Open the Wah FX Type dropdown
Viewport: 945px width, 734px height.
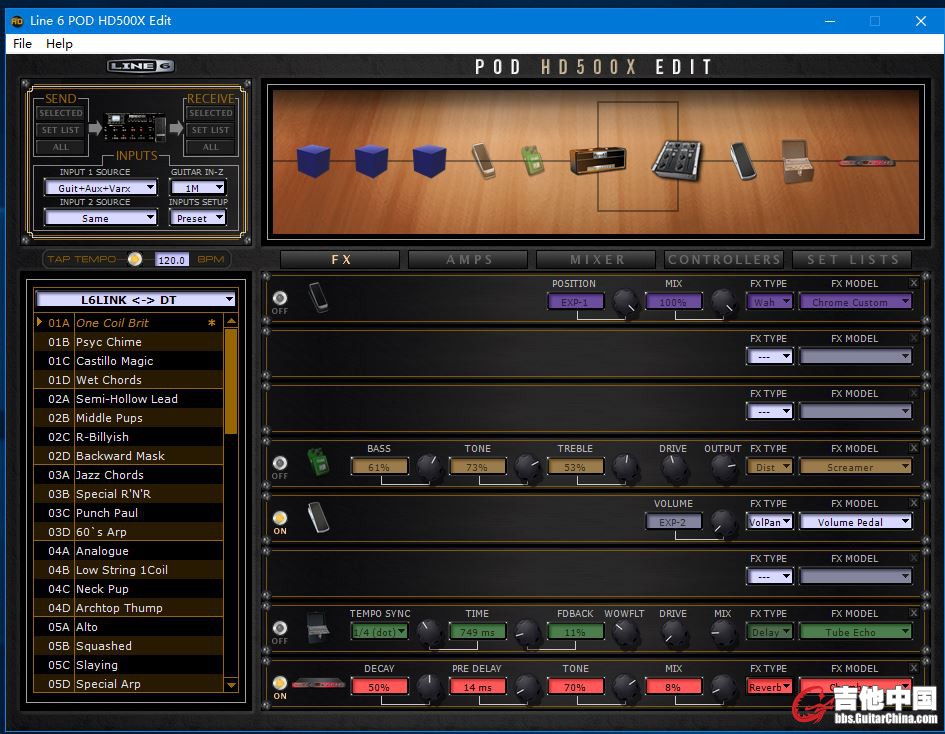[x=770, y=302]
